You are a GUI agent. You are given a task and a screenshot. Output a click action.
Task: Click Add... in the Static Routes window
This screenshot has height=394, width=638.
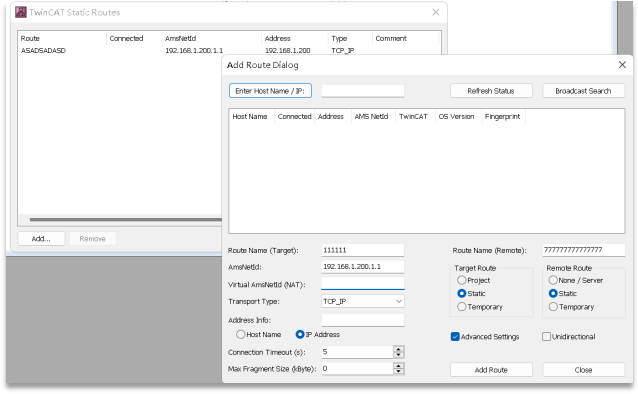pos(41,239)
